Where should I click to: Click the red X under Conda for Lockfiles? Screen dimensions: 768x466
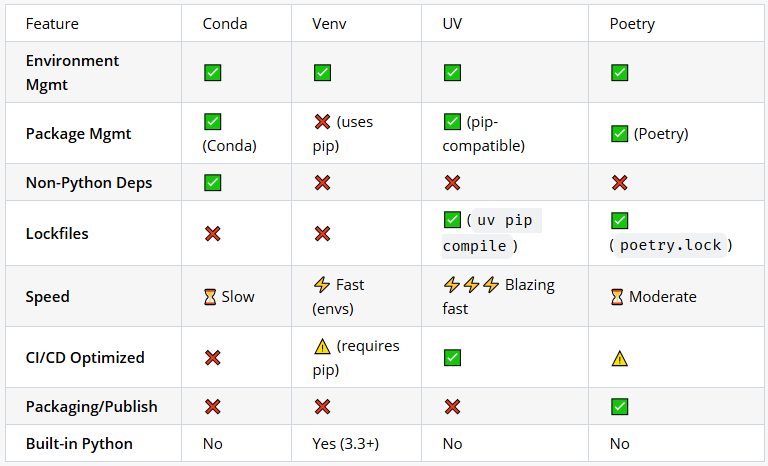213,234
